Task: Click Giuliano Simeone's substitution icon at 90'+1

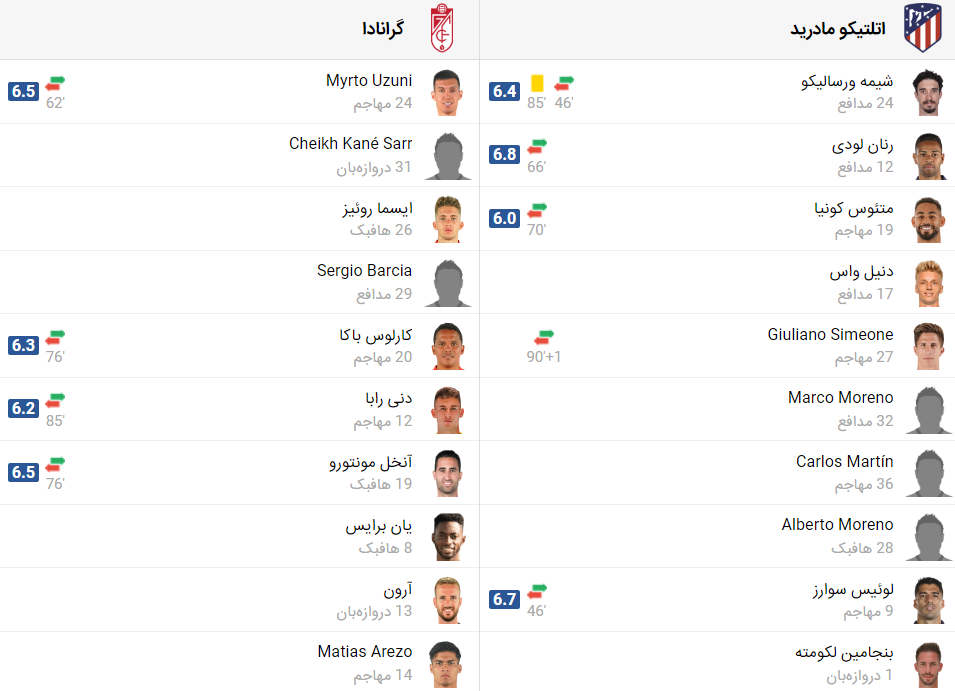Action: tap(544, 337)
